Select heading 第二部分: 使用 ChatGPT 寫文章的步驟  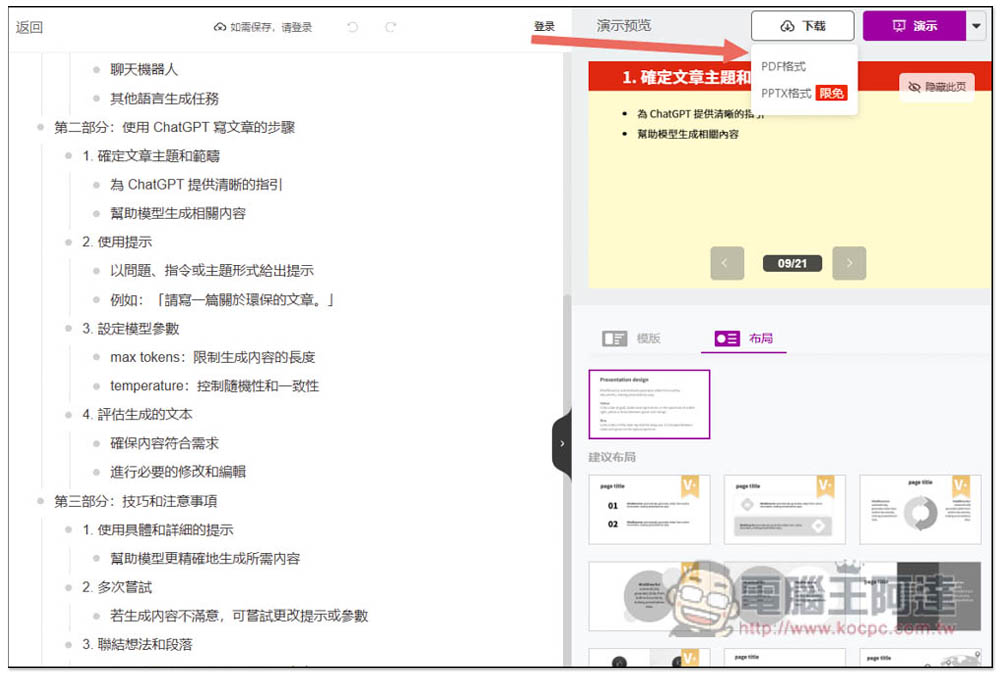[x=174, y=127]
